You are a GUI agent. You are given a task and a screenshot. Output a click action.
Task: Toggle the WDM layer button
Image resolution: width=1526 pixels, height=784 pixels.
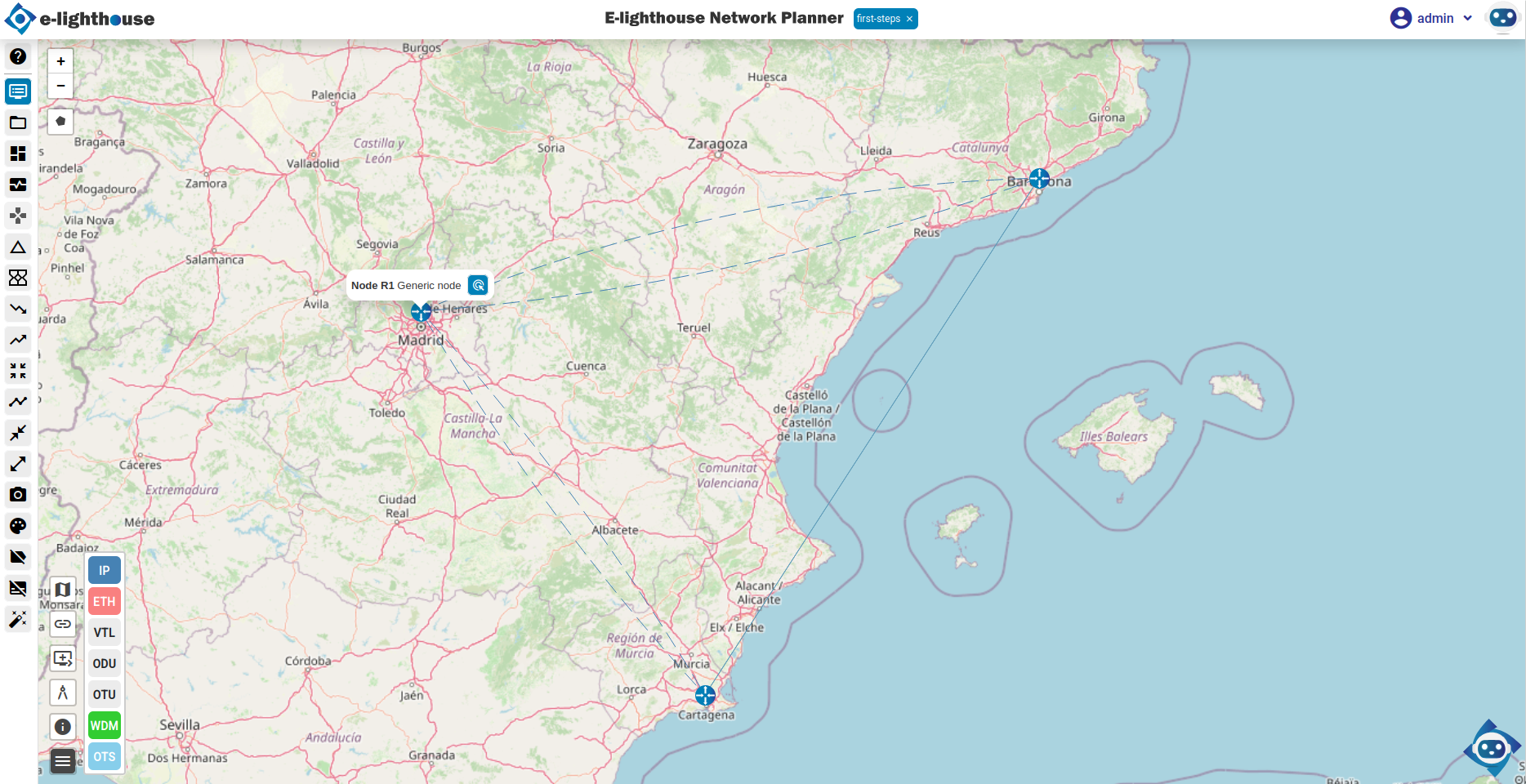105,726
